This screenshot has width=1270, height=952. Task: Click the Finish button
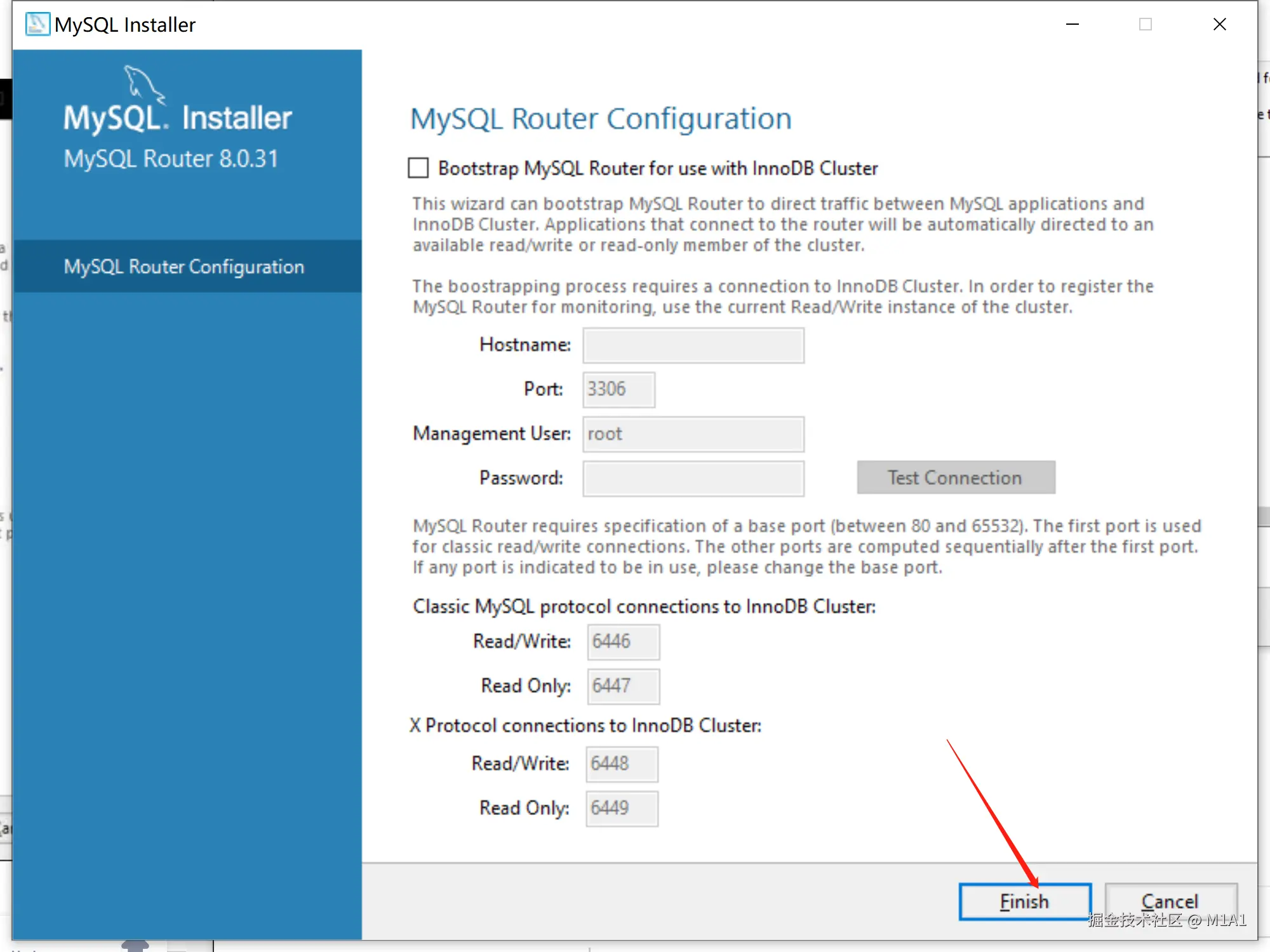(x=1024, y=901)
